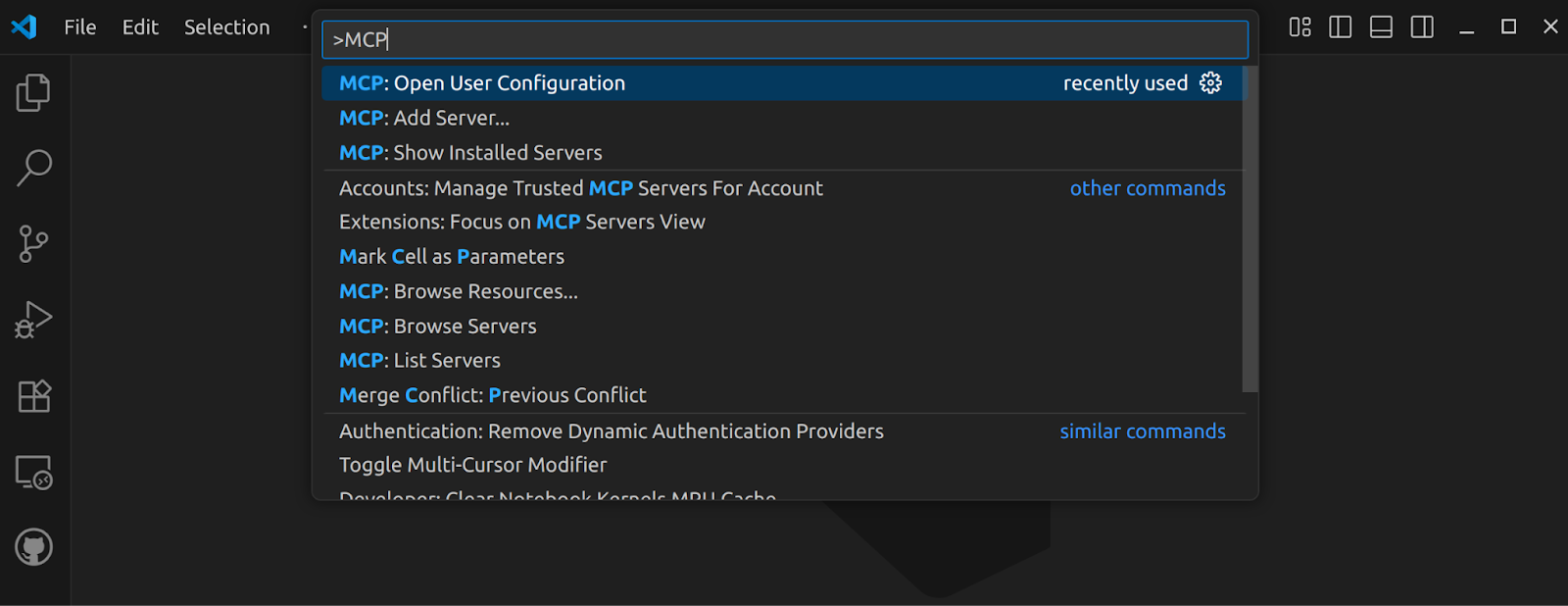Run MCP: Show Installed Servers command
This screenshot has width=1568, height=606.
[x=782, y=153]
